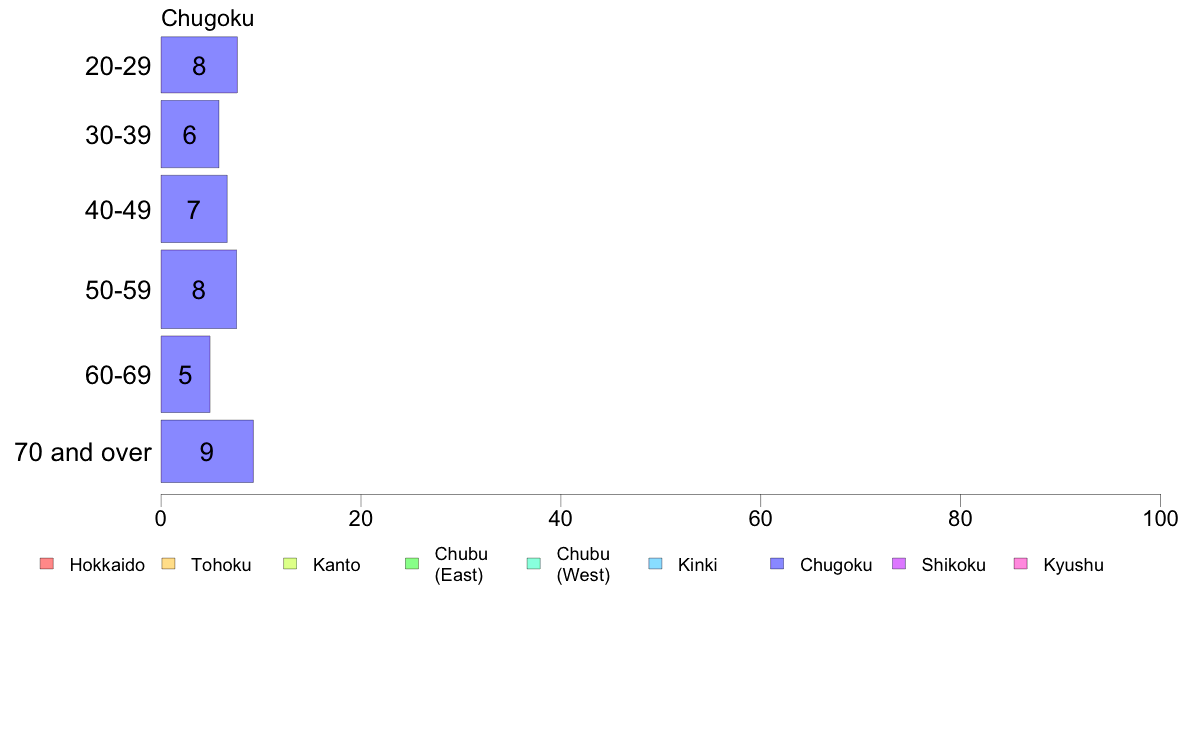The height and width of the screenshot is (736, 1188).
Task: Click the Shikoku legend label
Action: point(953,565)
